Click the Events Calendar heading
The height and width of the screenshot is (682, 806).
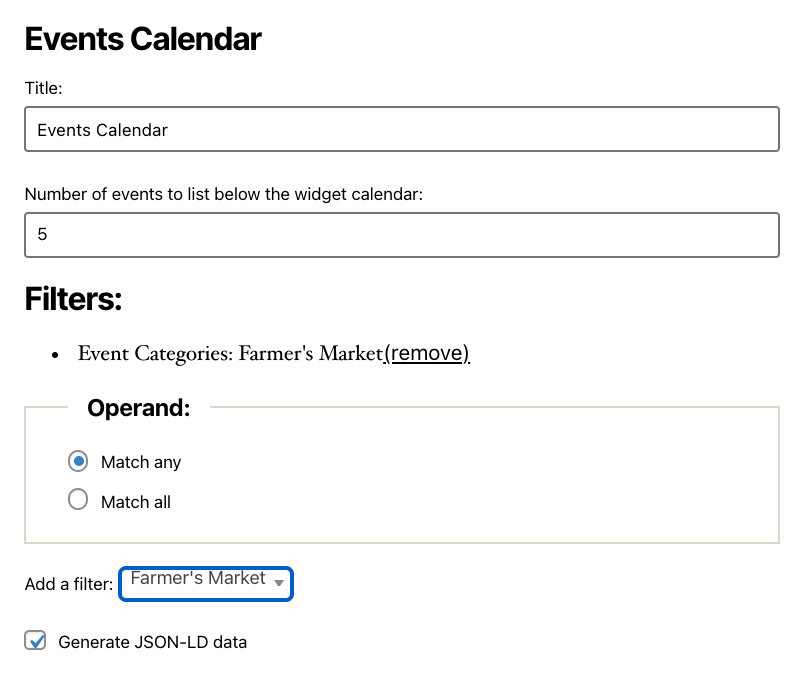[143, 40]
